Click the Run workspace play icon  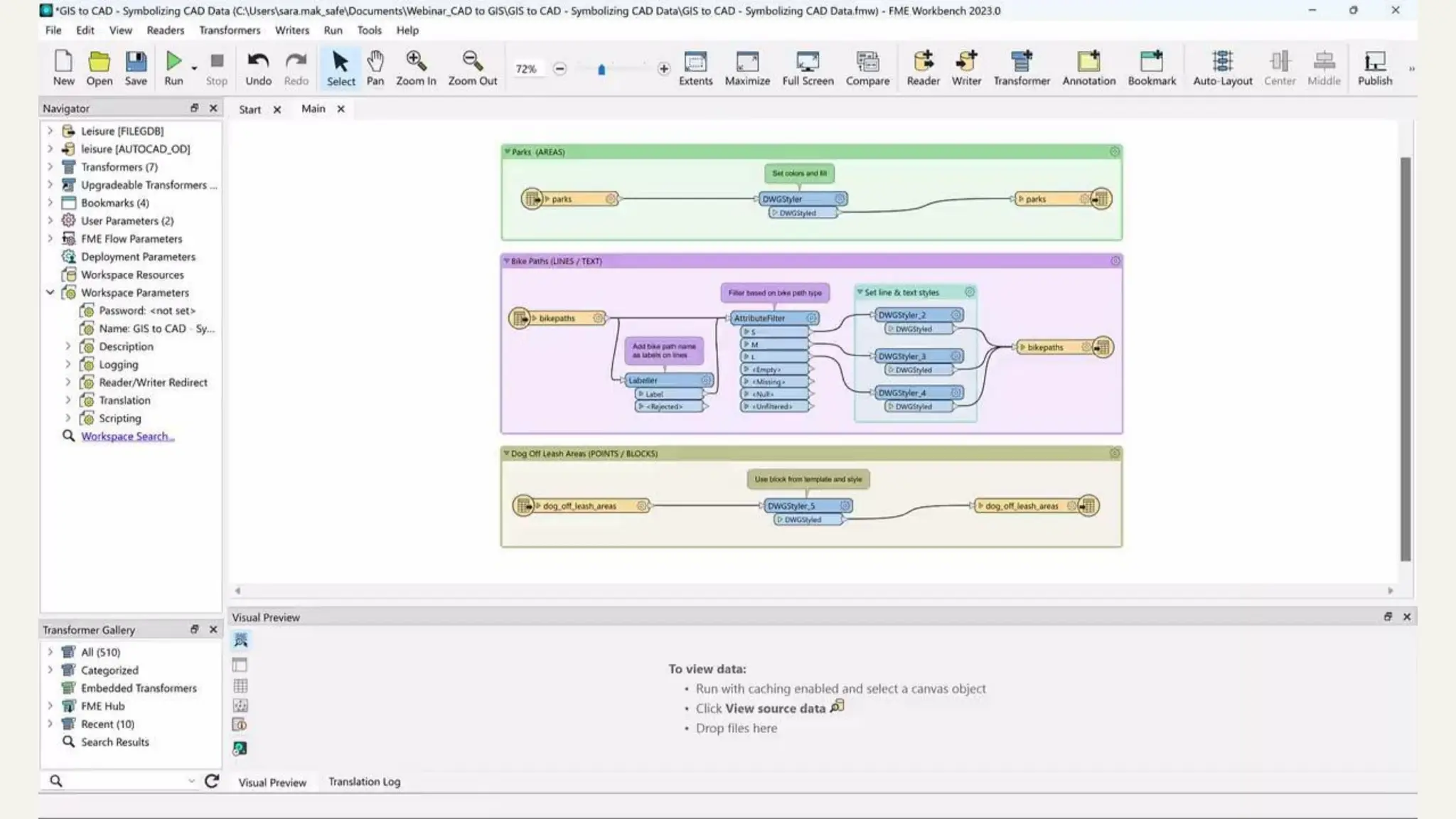click(173, 62)
